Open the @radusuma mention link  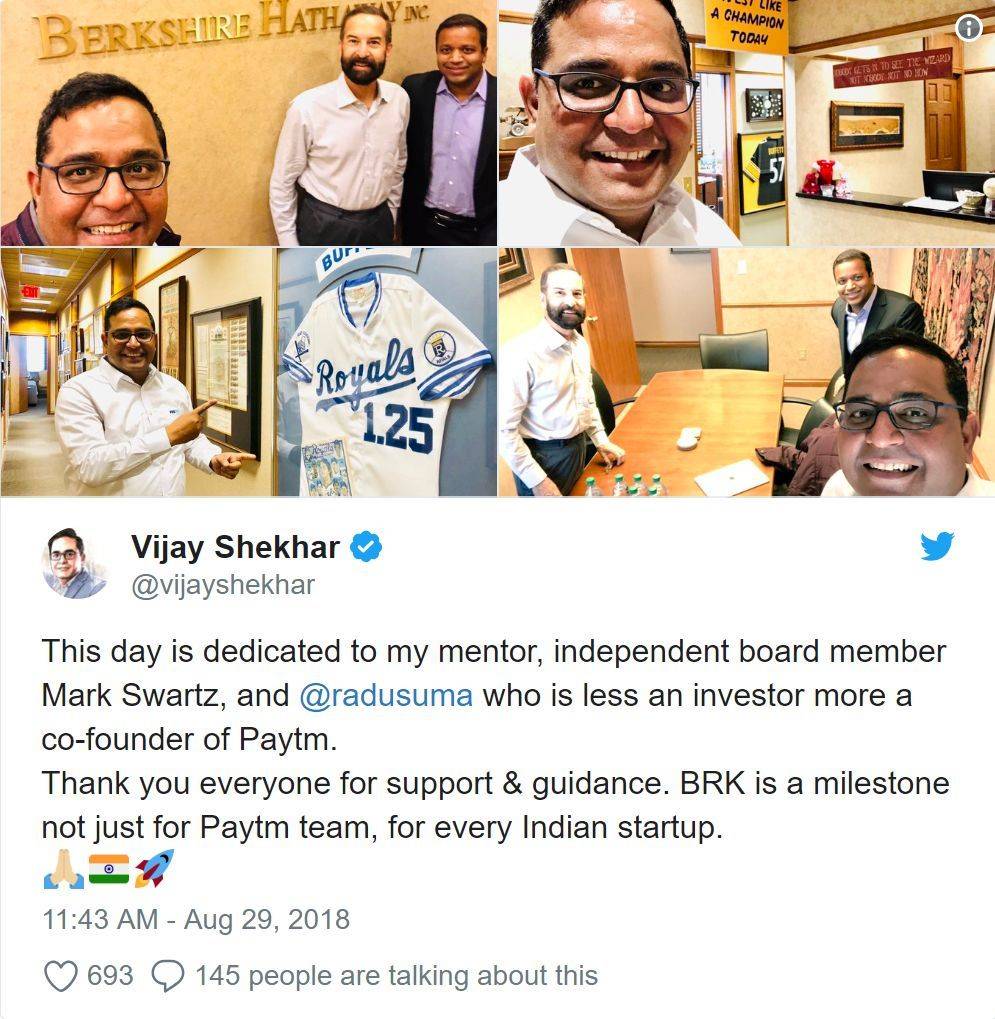pos(386,695)
